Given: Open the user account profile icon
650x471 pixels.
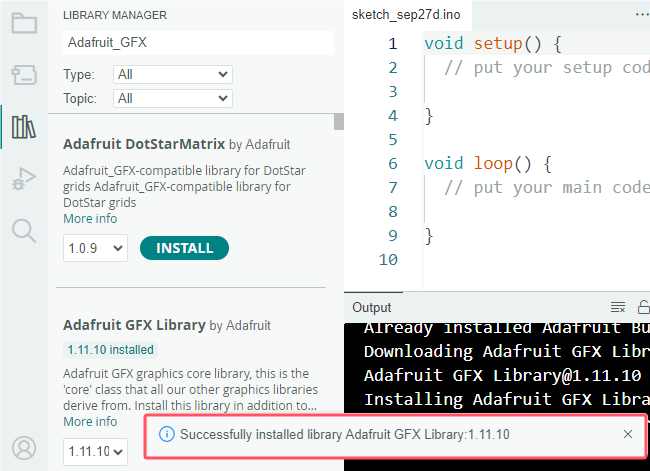Looking at the screenshot, I should click(24, 448).
